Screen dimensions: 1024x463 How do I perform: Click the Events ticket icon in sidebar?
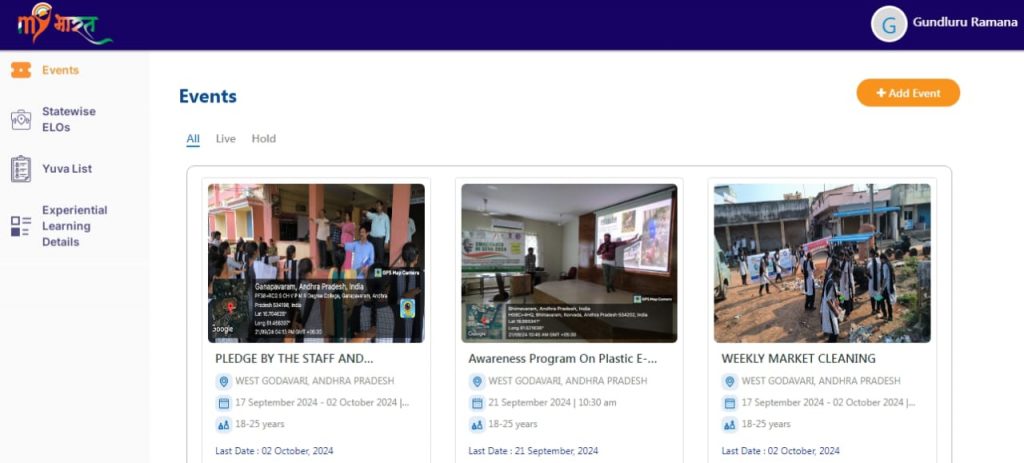point(20,70)
